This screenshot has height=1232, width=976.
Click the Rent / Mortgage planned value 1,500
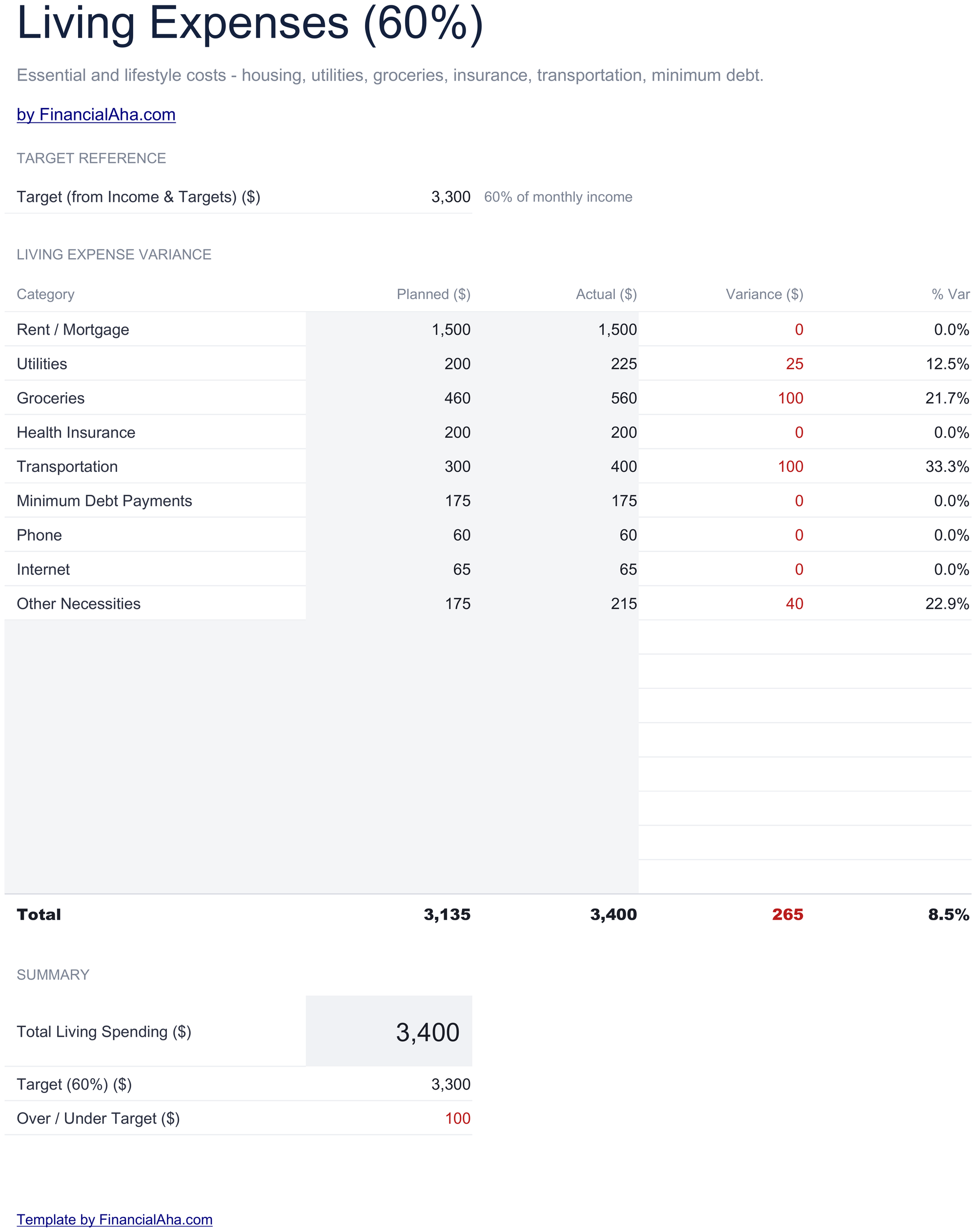click(x=451, y=330)
